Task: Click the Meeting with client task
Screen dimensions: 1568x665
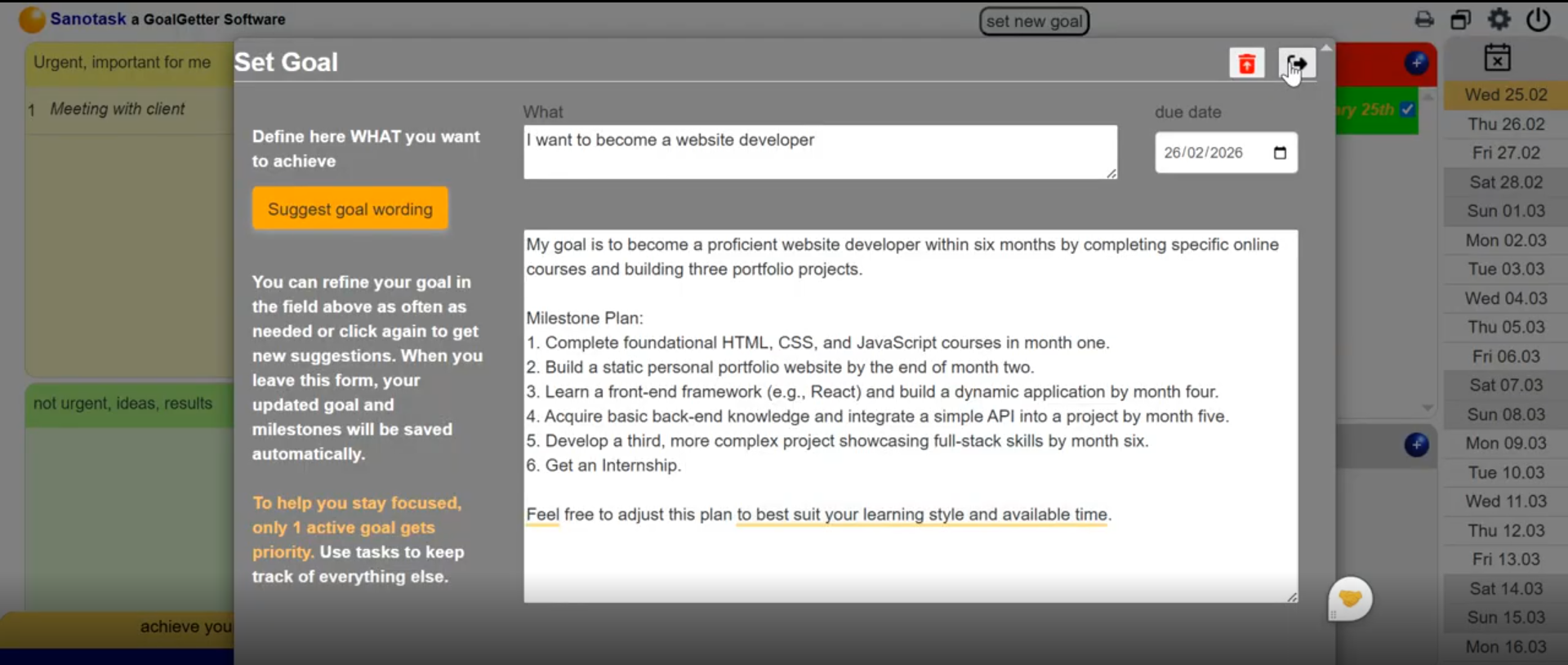Action: point(118,109)
